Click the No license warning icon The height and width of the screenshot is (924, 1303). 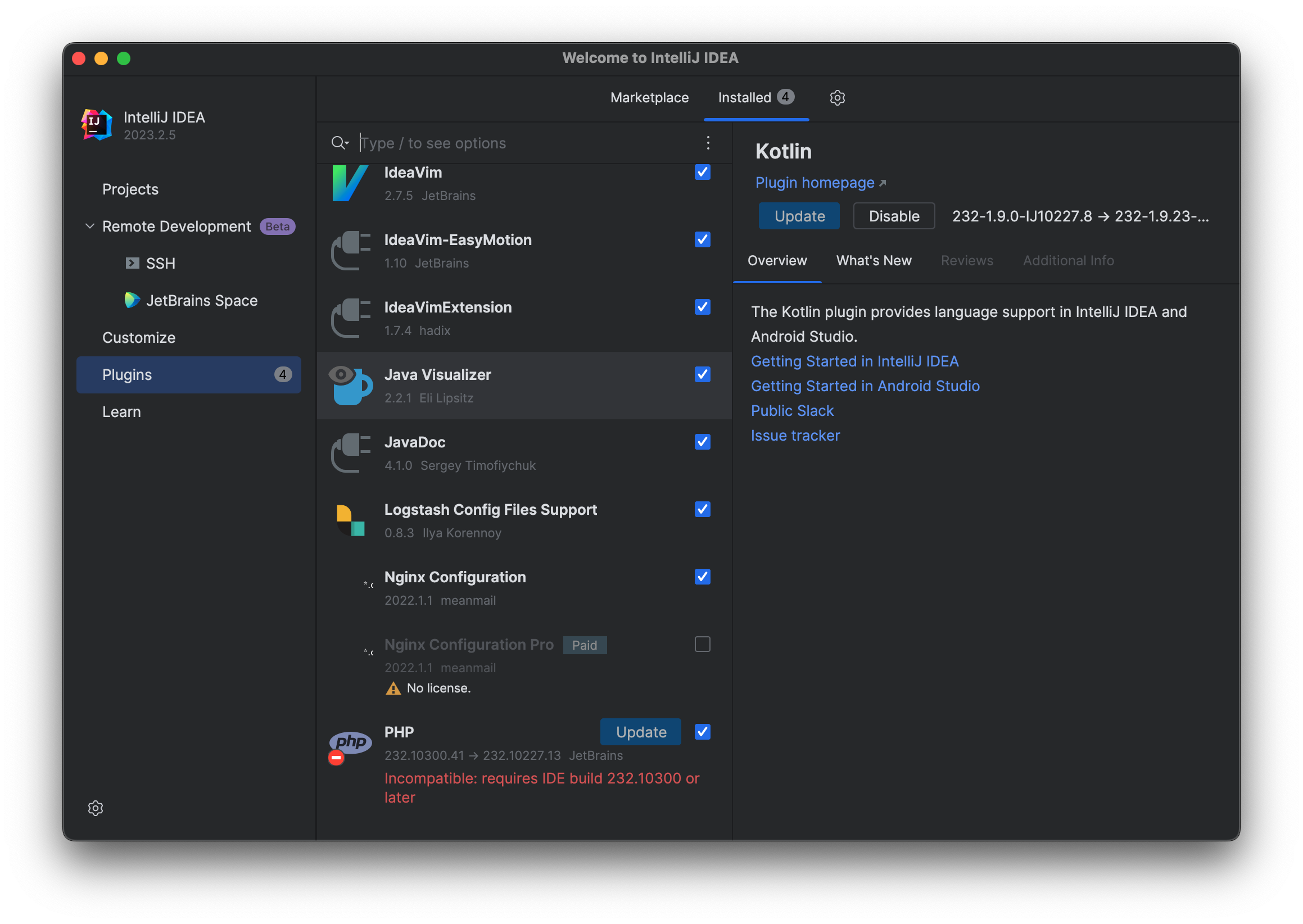tap(393, 689)
